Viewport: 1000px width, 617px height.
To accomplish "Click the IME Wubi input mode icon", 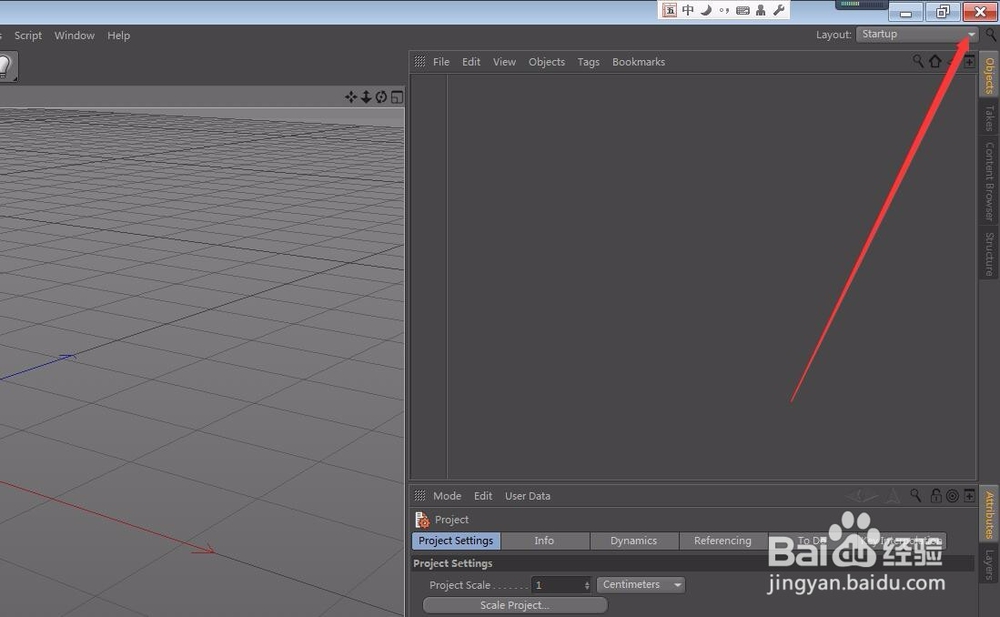I will coord(669,10).
